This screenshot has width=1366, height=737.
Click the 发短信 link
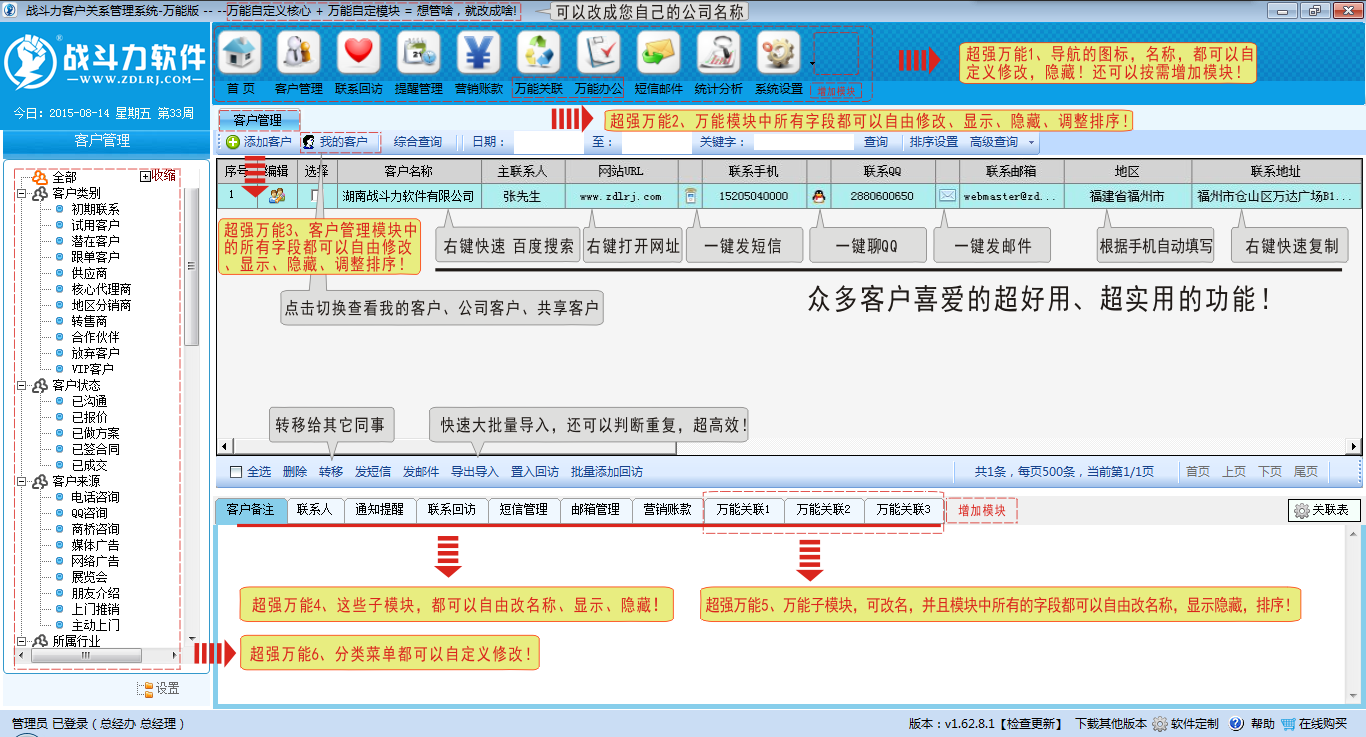point(373,472)
